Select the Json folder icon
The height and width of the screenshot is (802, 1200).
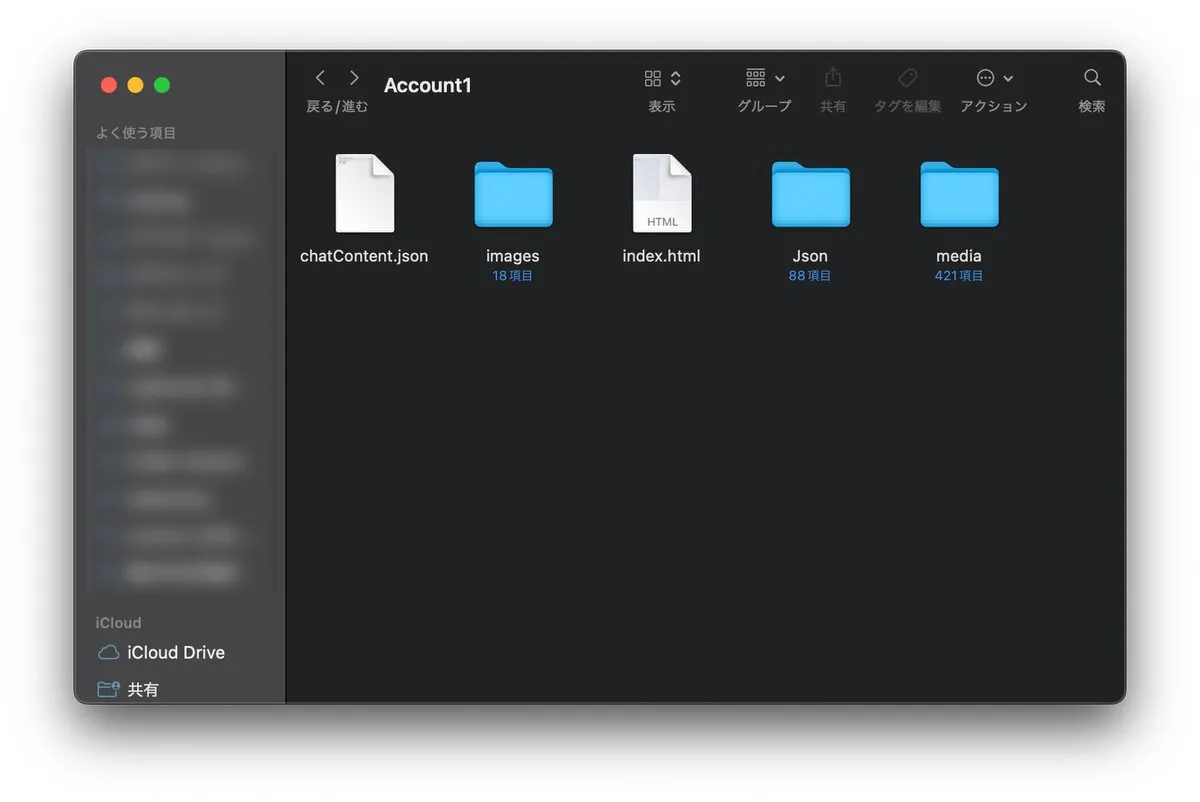(x=810, y=194)
